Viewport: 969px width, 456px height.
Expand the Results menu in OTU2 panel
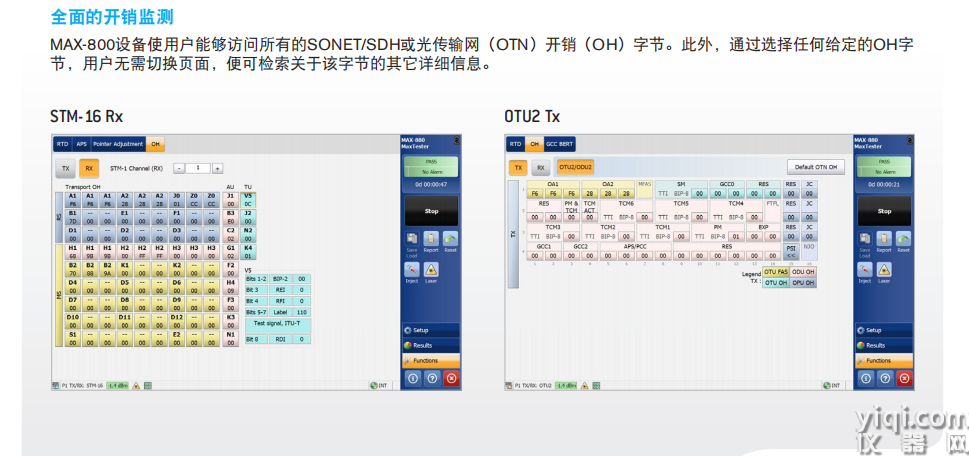click(884, 345)
